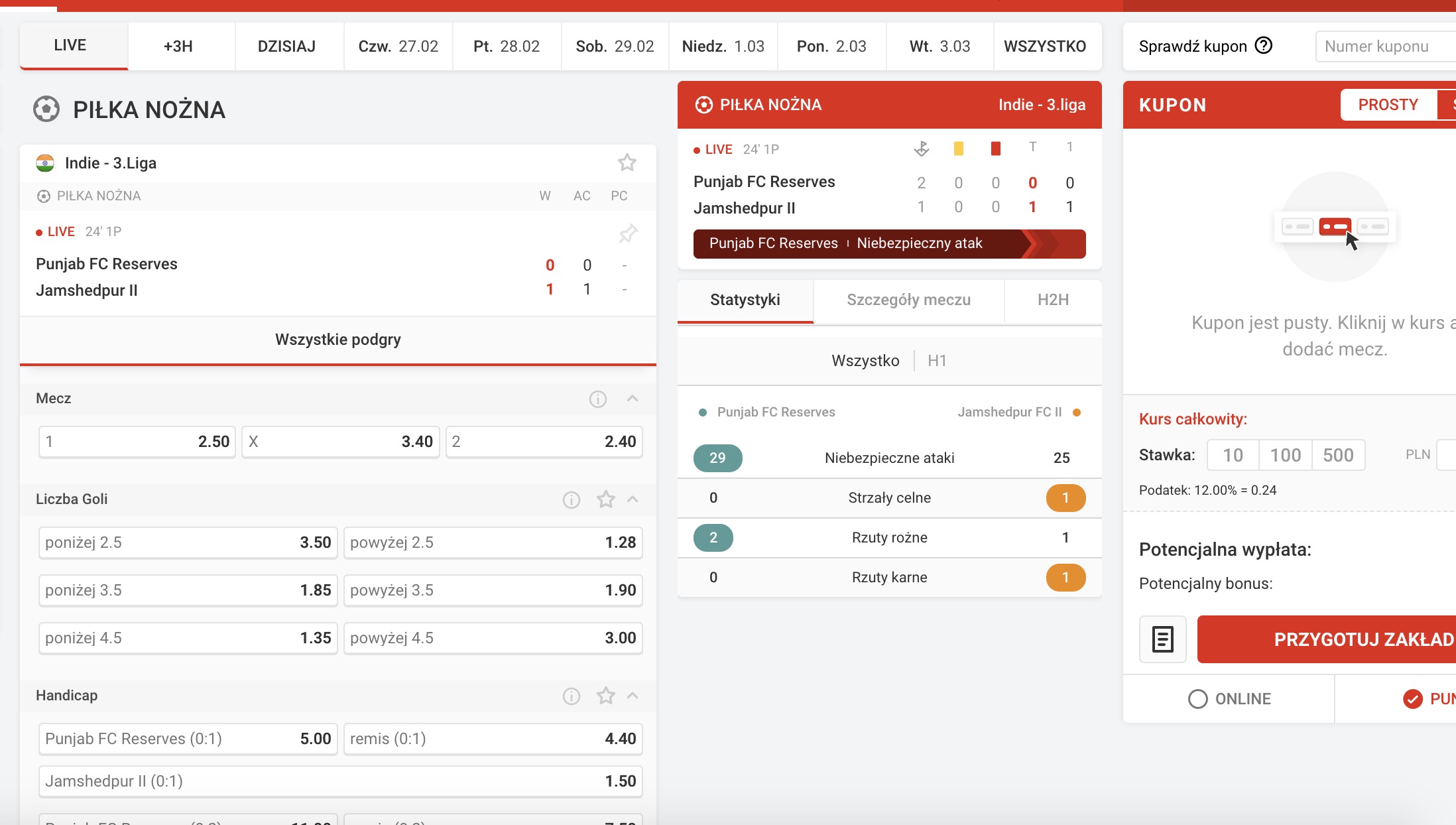Select the Wszystko statistics filter
The width and height of the screenshot is (1456, 825).
coord(865,361)
